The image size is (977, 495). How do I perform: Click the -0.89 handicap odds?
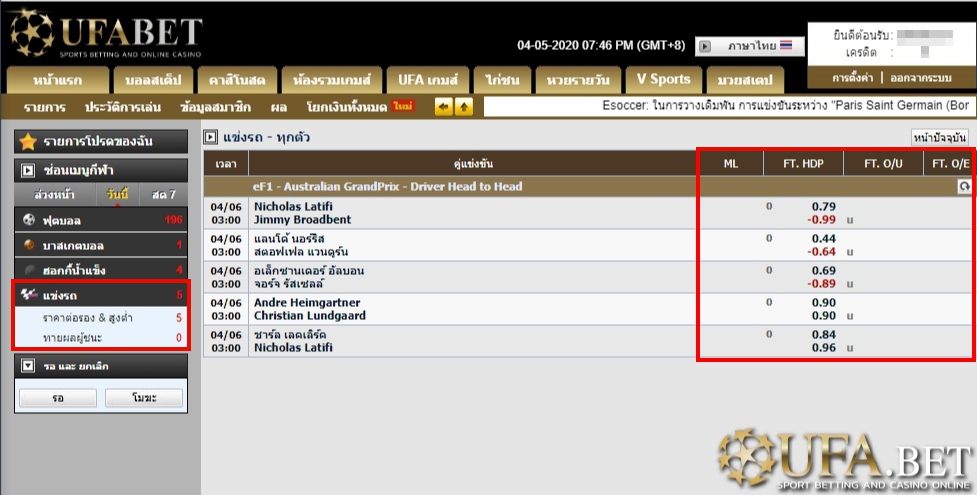821,284
